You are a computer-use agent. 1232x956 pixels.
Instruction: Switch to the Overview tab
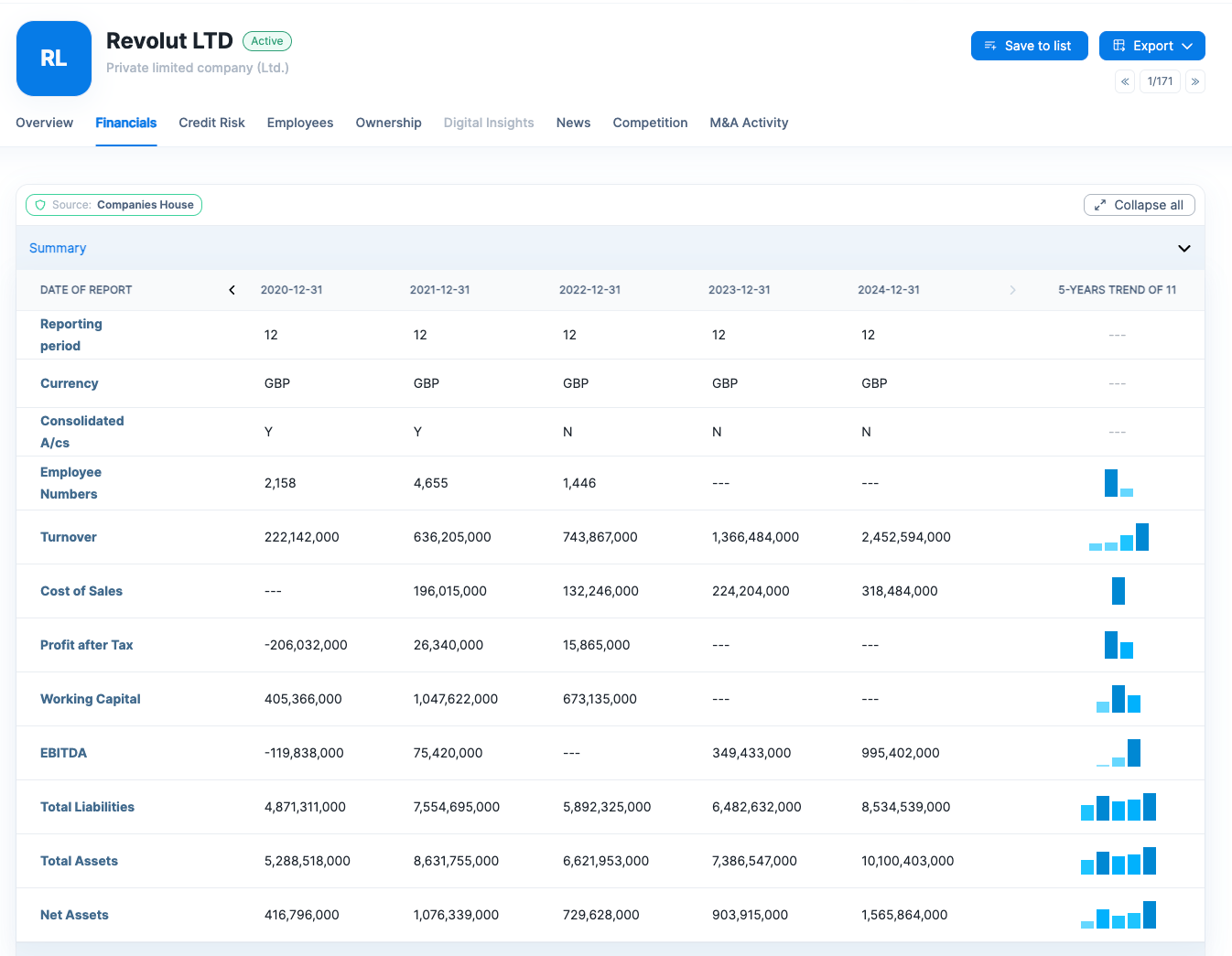click(45, 123)
